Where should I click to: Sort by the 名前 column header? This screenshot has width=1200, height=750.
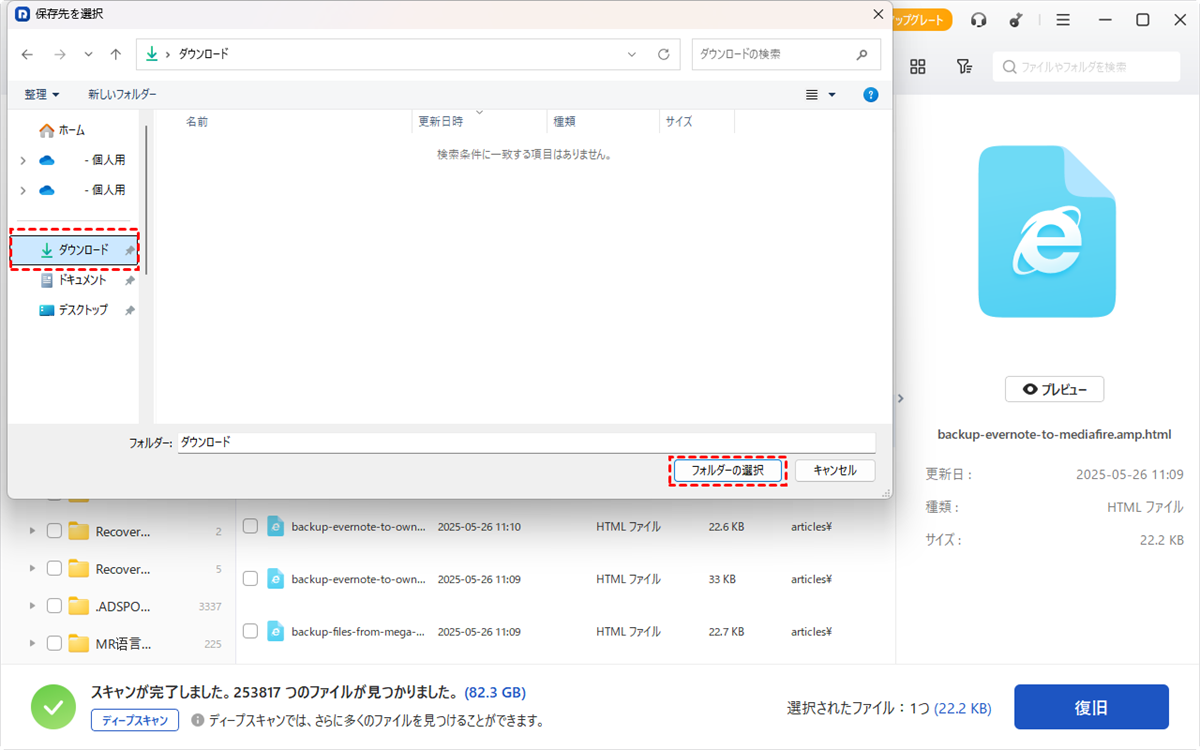197,121
